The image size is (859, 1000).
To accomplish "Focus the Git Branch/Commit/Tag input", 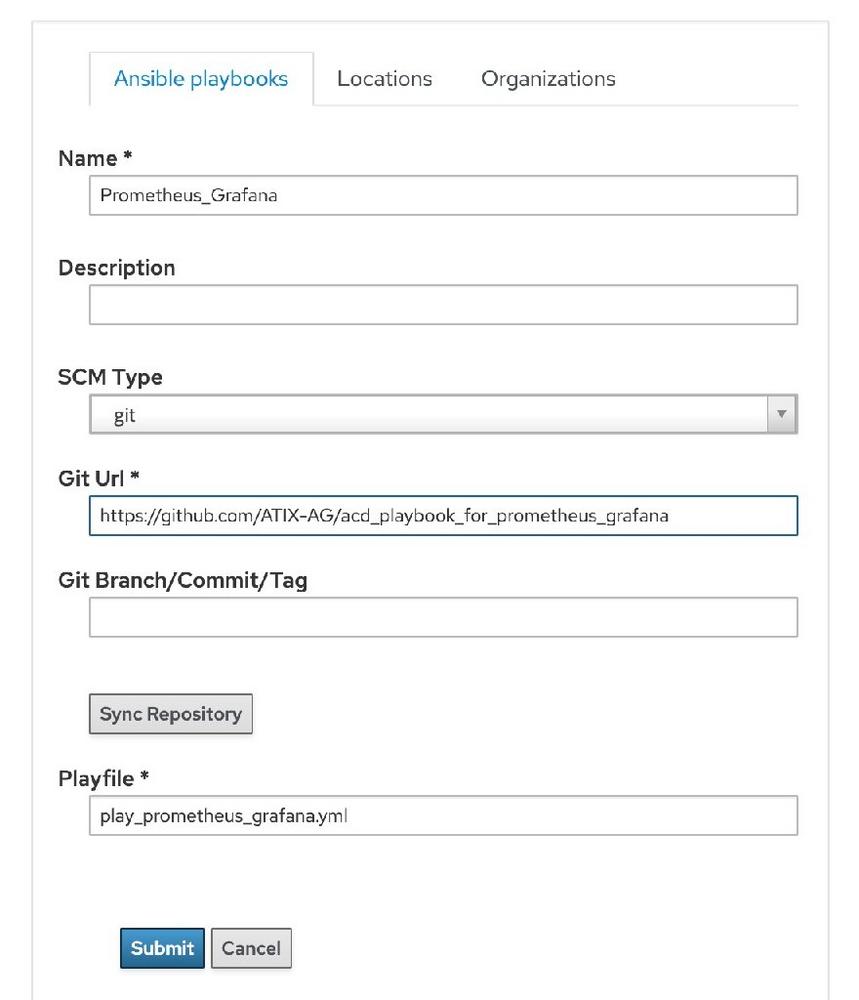I will [443, 617].
